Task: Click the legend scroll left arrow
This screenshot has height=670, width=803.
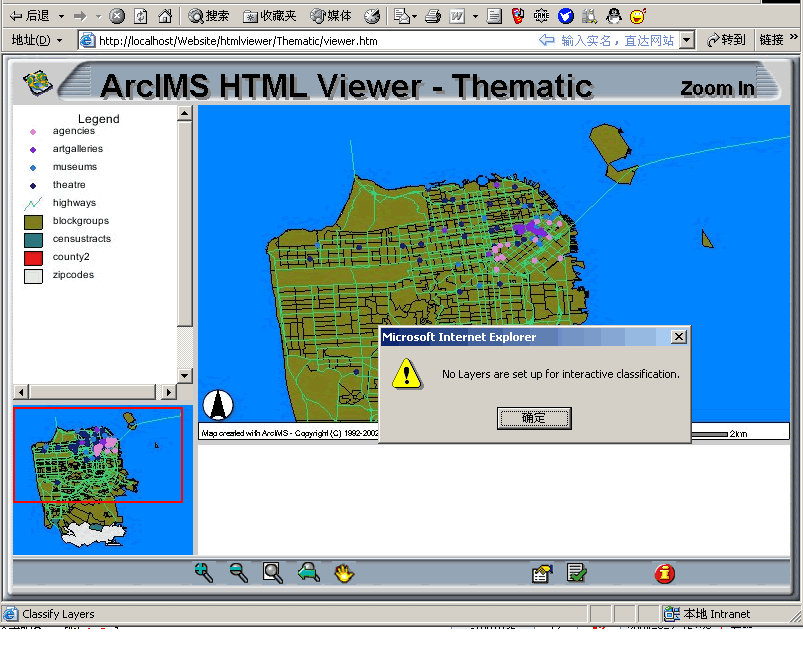Action: tap(21, 392)
